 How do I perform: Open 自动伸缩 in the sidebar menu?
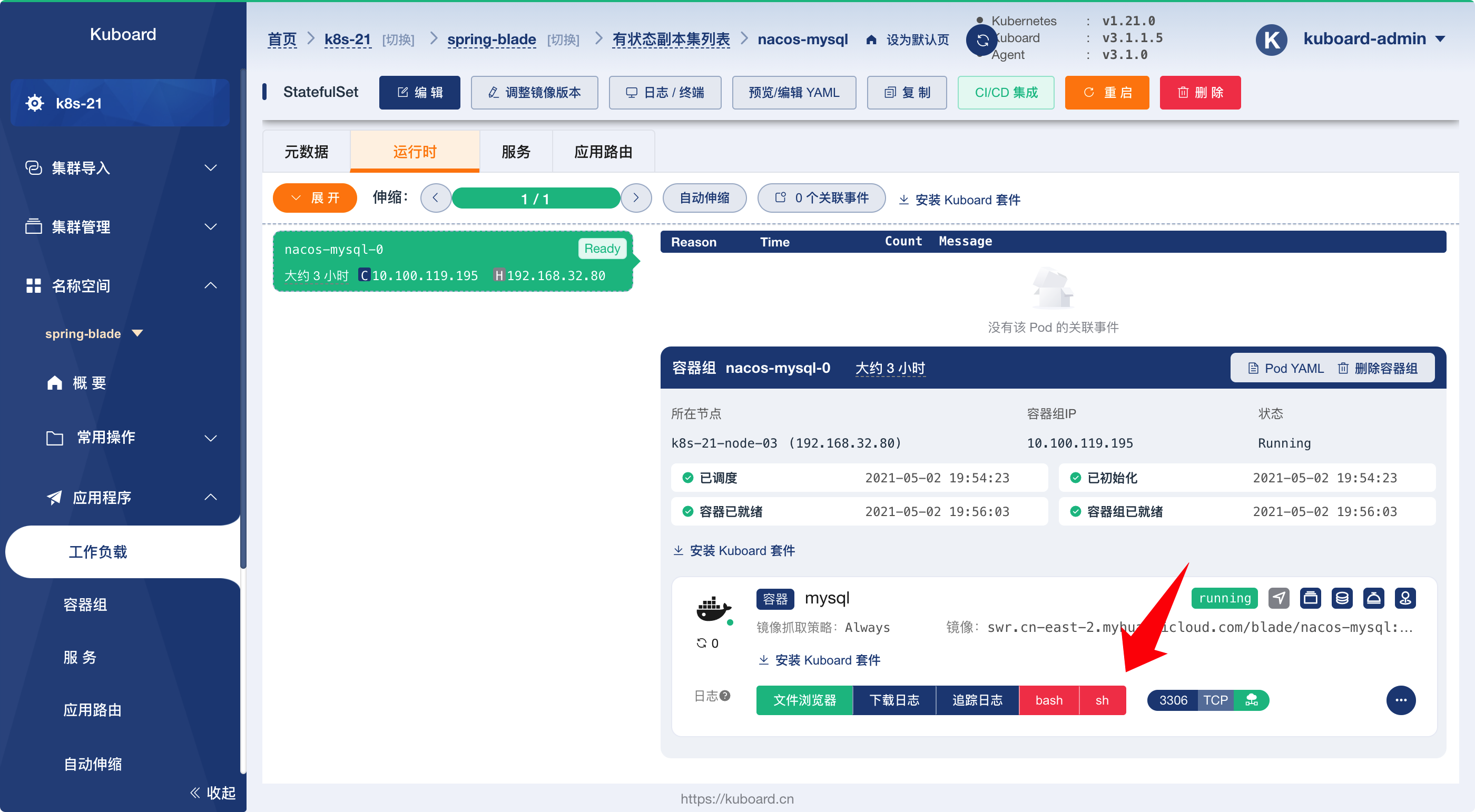click(93, 764)
